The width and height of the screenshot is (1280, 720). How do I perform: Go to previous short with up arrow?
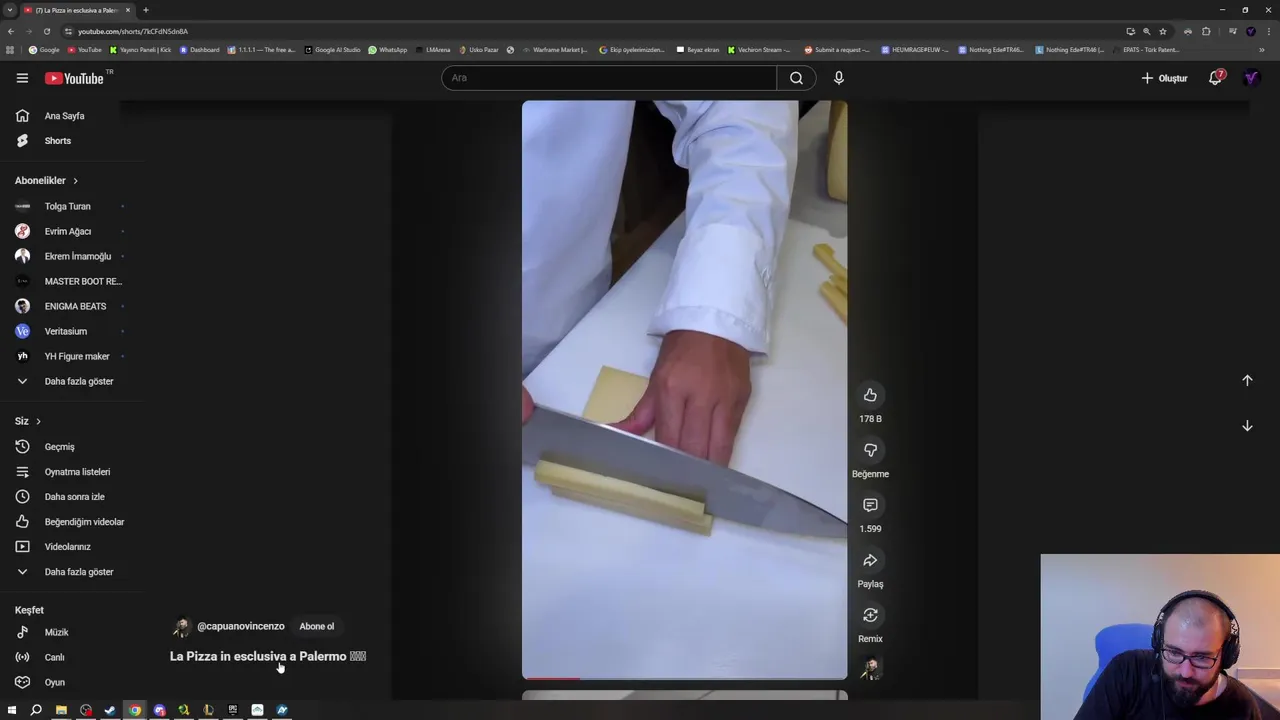[1247, 380]
